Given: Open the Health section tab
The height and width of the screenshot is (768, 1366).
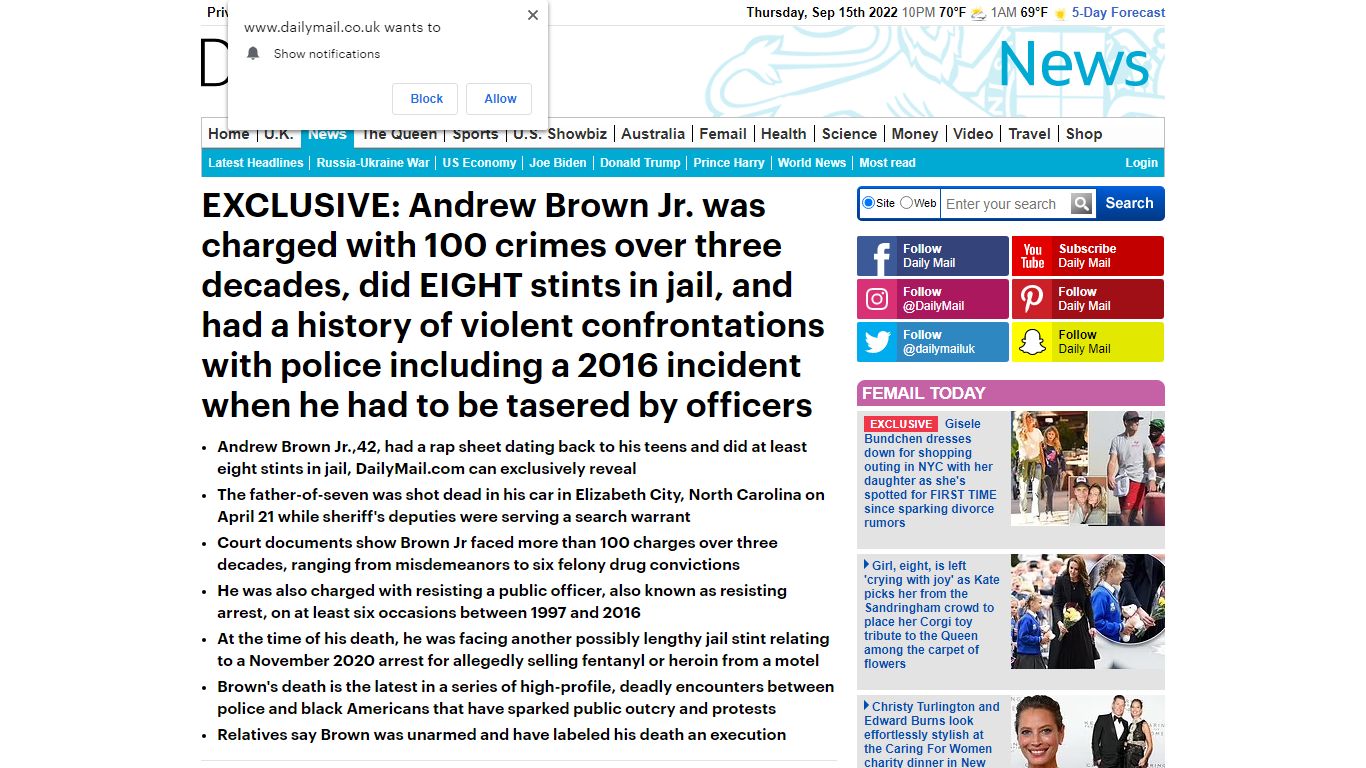Looking at the screenshot, I should [x=783, y=134].
